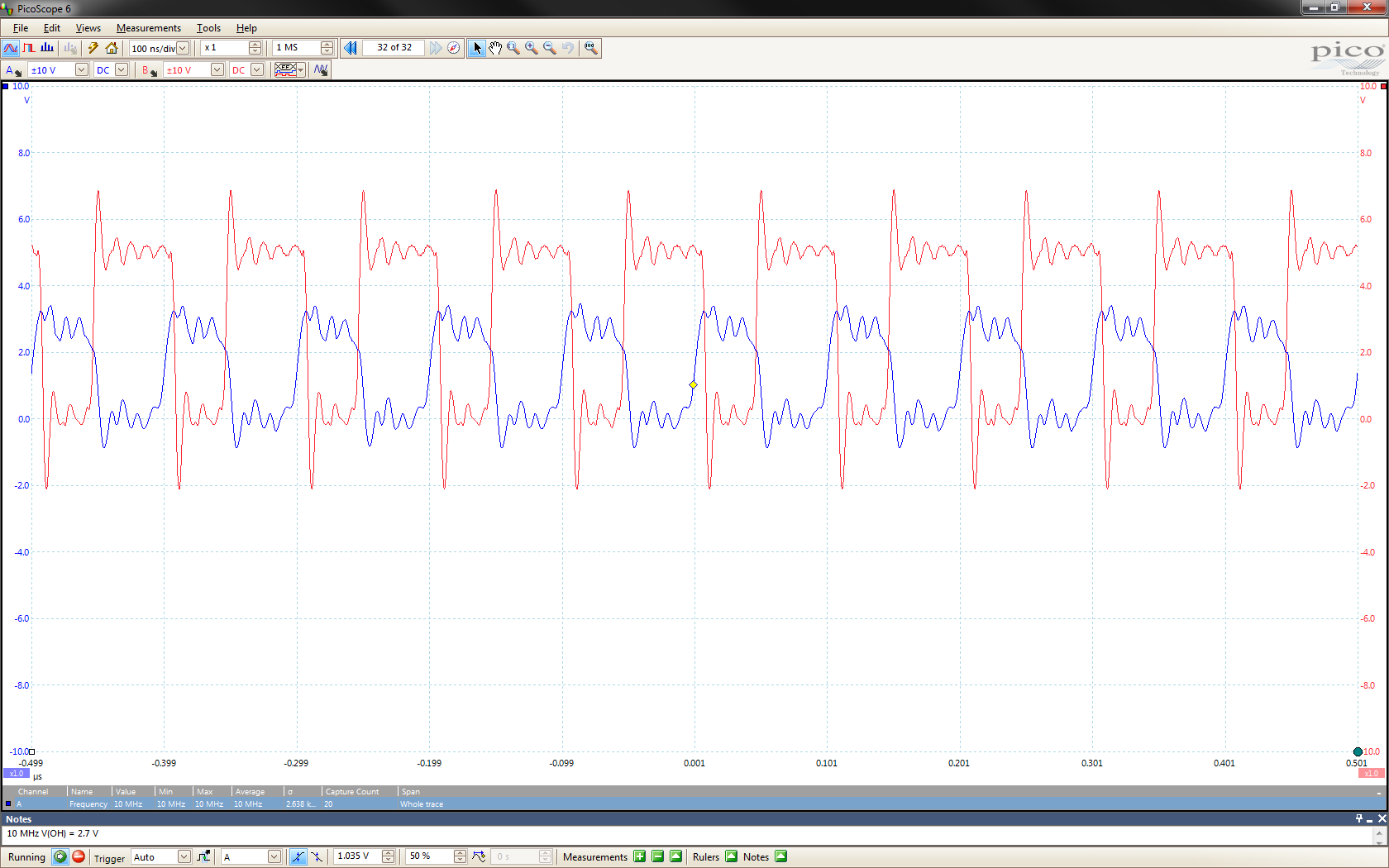Viewport: 1389px width, 868px height.
Task: Open the signal generator icon
Action: [x=321, y=70]
